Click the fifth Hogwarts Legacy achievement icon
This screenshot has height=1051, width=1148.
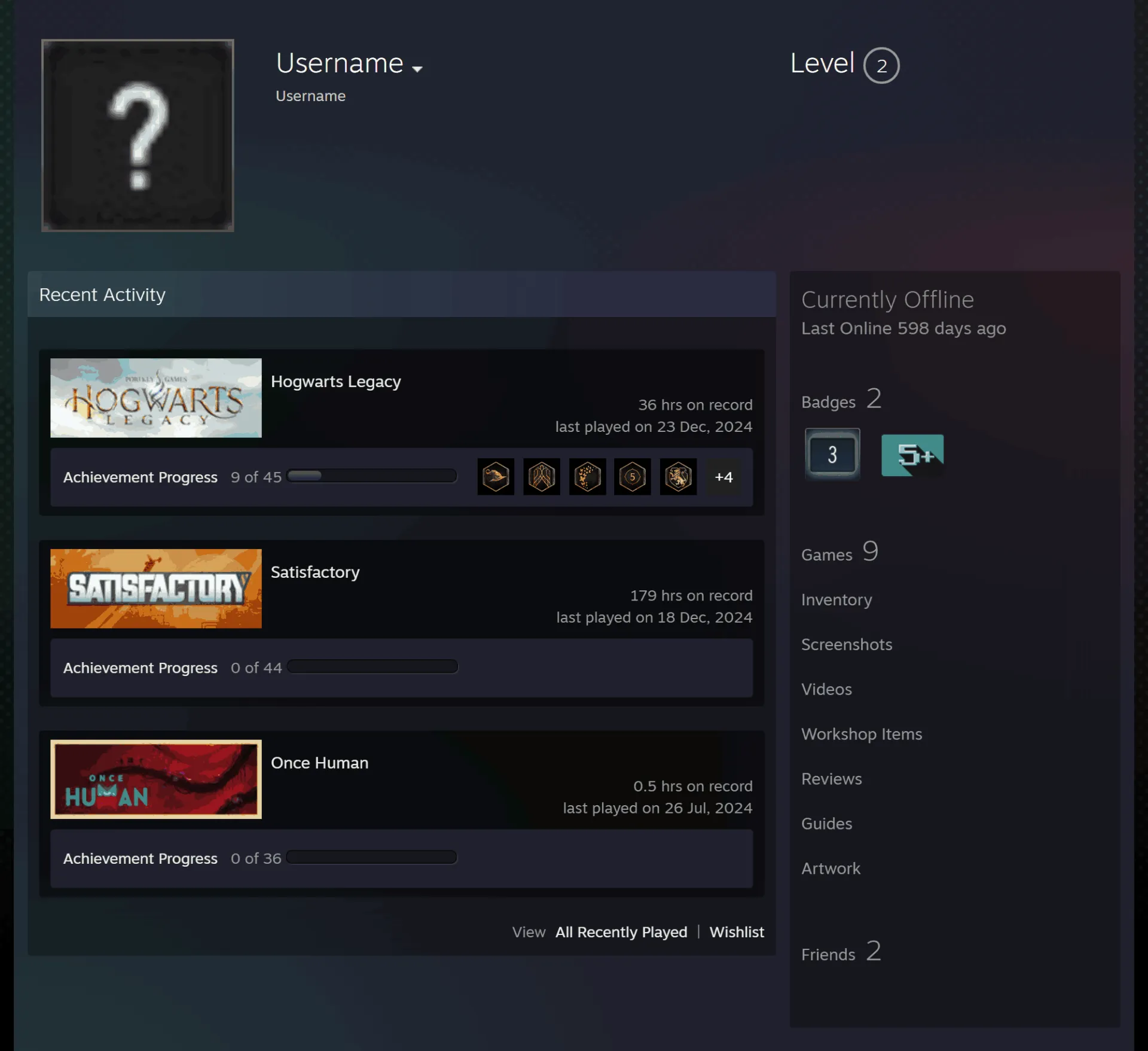tap(679, 477)
